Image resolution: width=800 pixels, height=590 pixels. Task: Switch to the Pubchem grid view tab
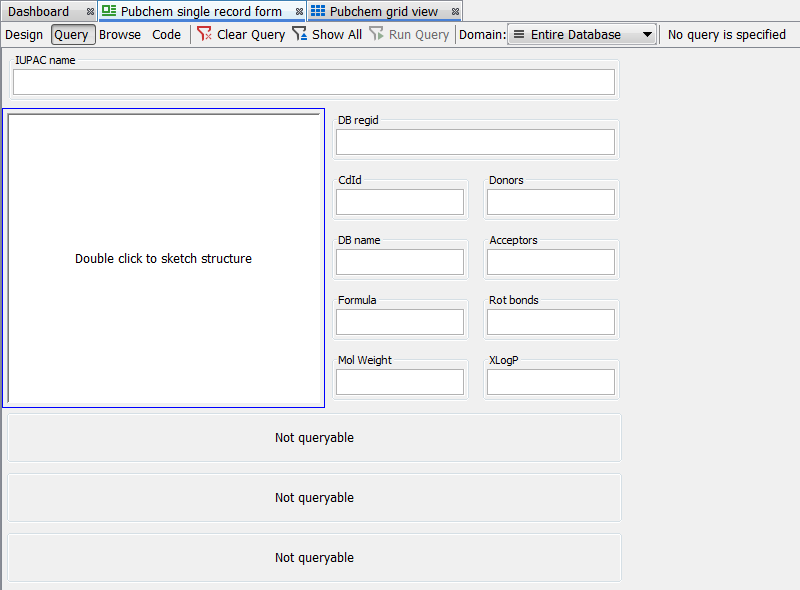pos(385,12)
